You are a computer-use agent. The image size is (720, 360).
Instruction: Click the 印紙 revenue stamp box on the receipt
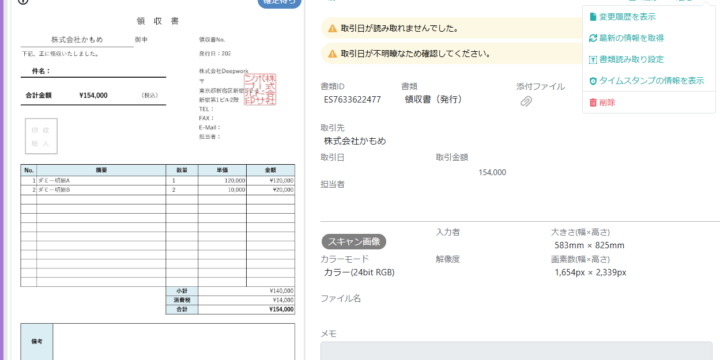tap(41, 136)
